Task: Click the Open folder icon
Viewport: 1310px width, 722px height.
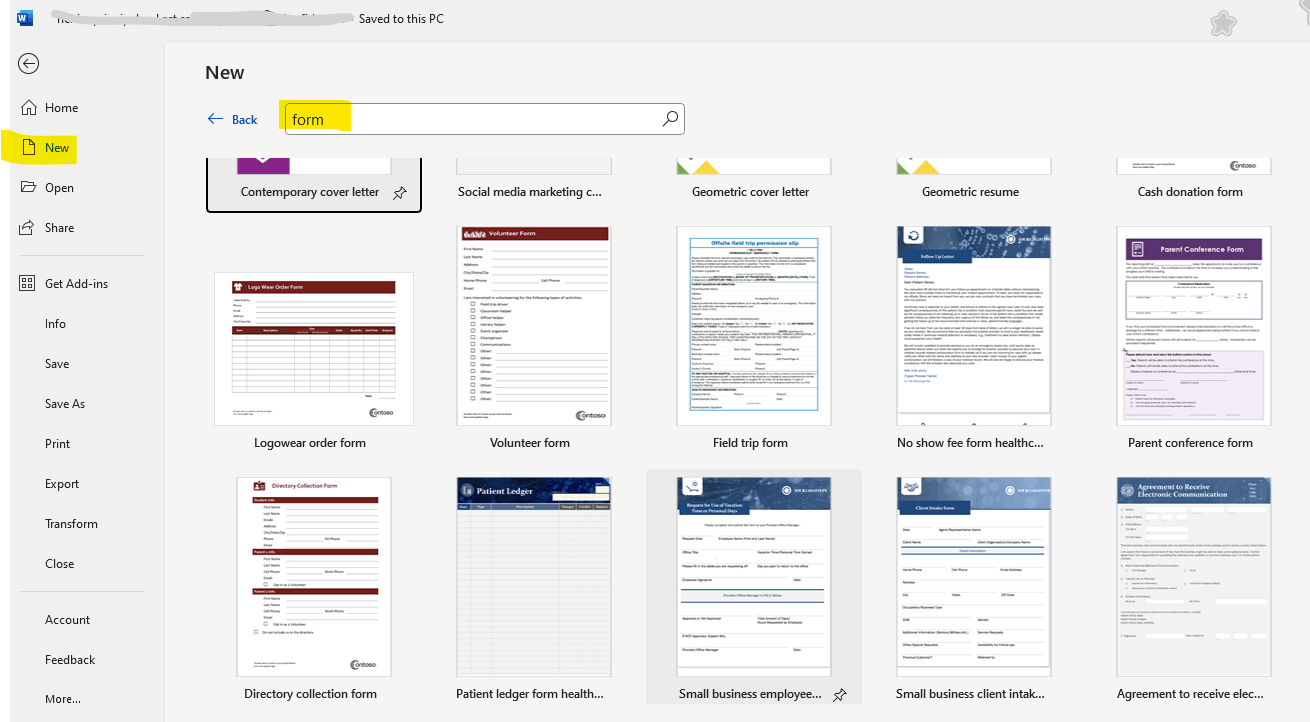Action: [x=27, y=187]
